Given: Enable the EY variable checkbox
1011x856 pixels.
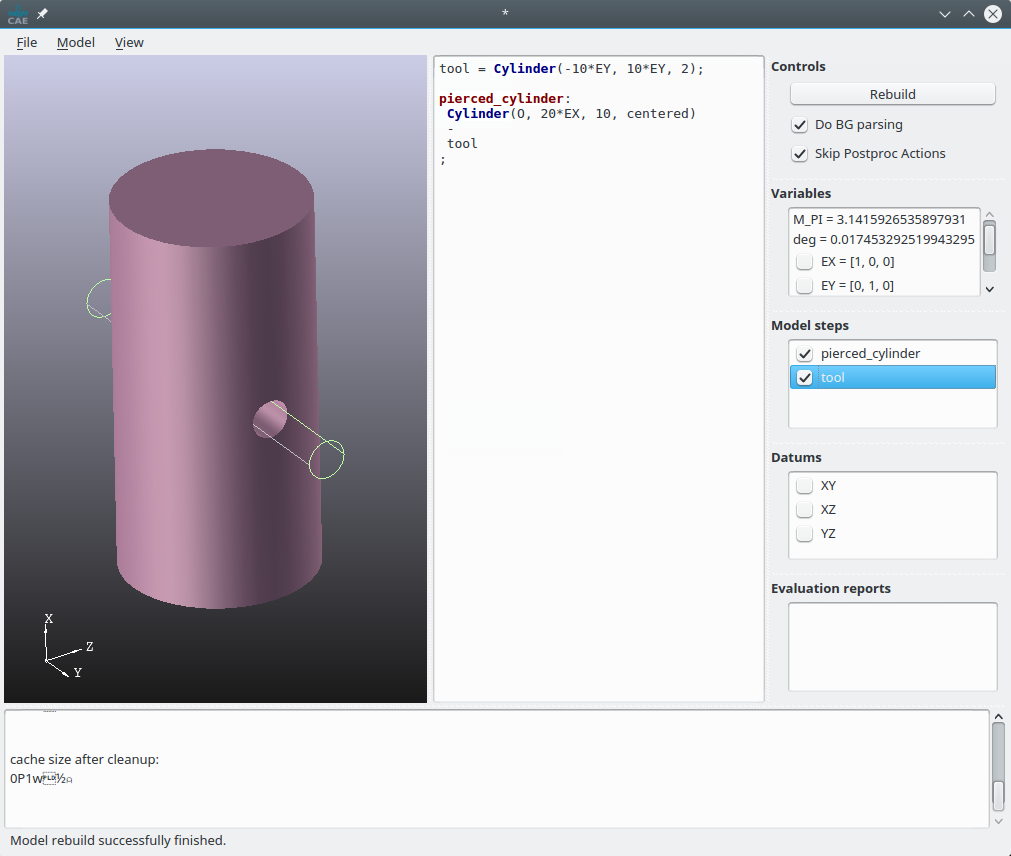Looking at the screenshot, I should pyautogui.click(x=804, y=286).
